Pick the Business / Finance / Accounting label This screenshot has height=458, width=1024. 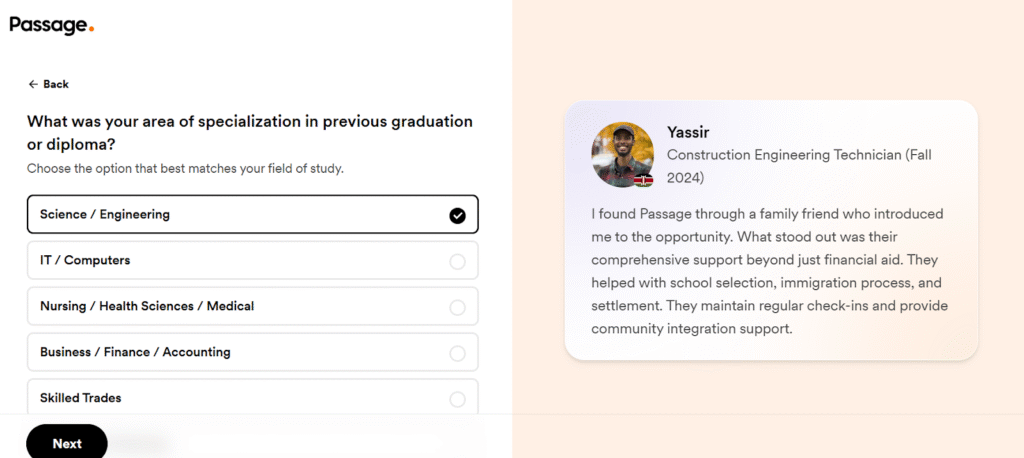click(x=135, y=352)
